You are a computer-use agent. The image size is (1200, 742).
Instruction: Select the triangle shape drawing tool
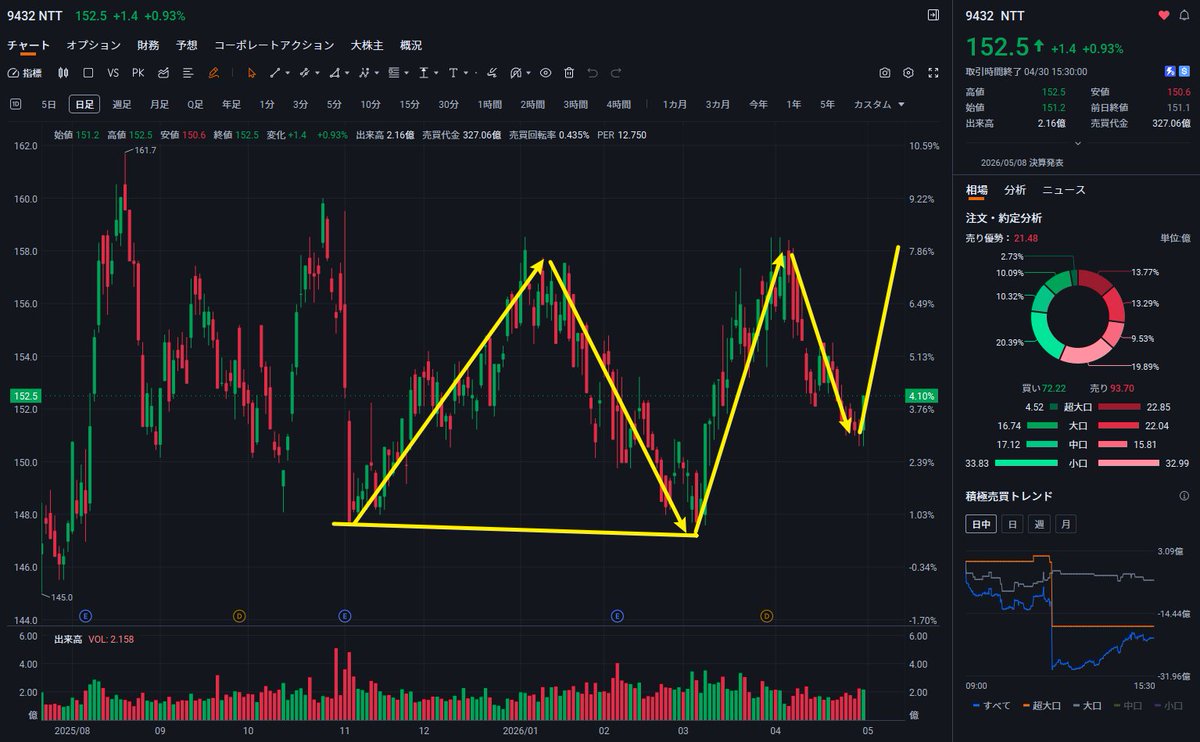pos(334,73)
